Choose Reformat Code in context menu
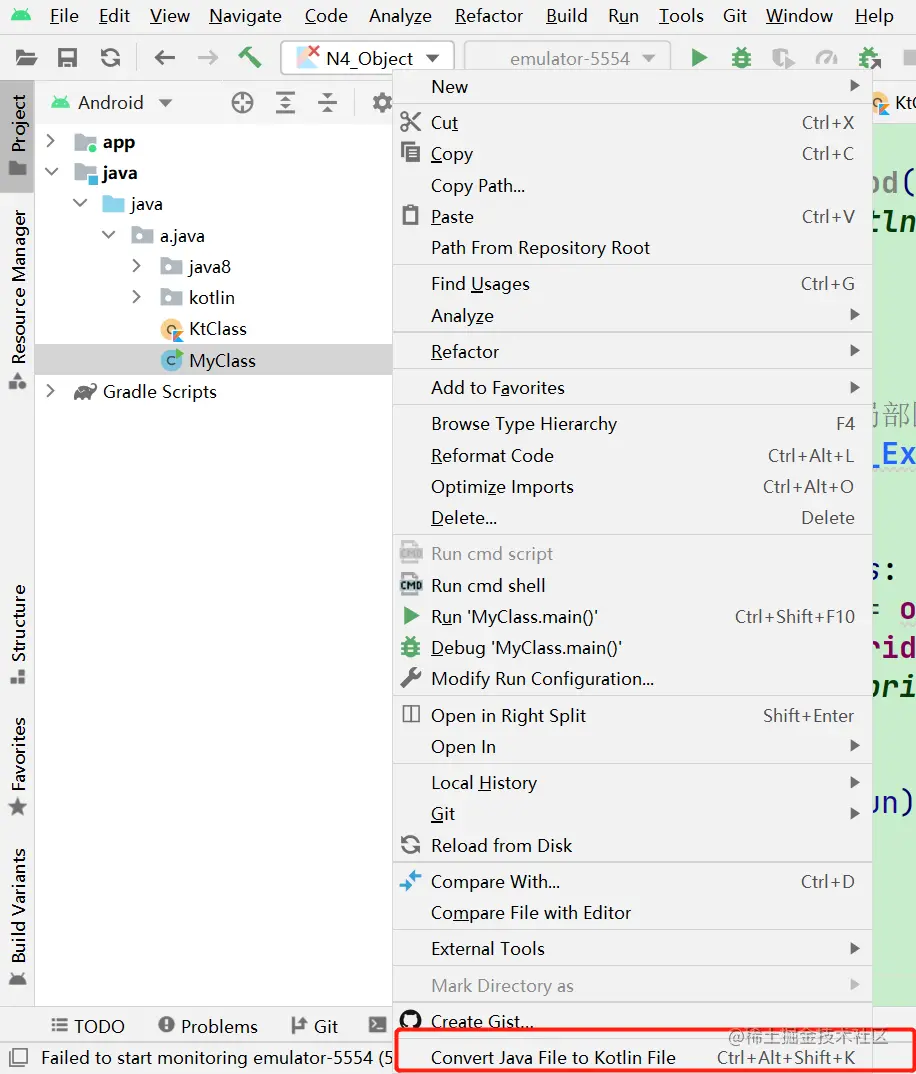Screen dimensions: 916x1074 (632, 455)
